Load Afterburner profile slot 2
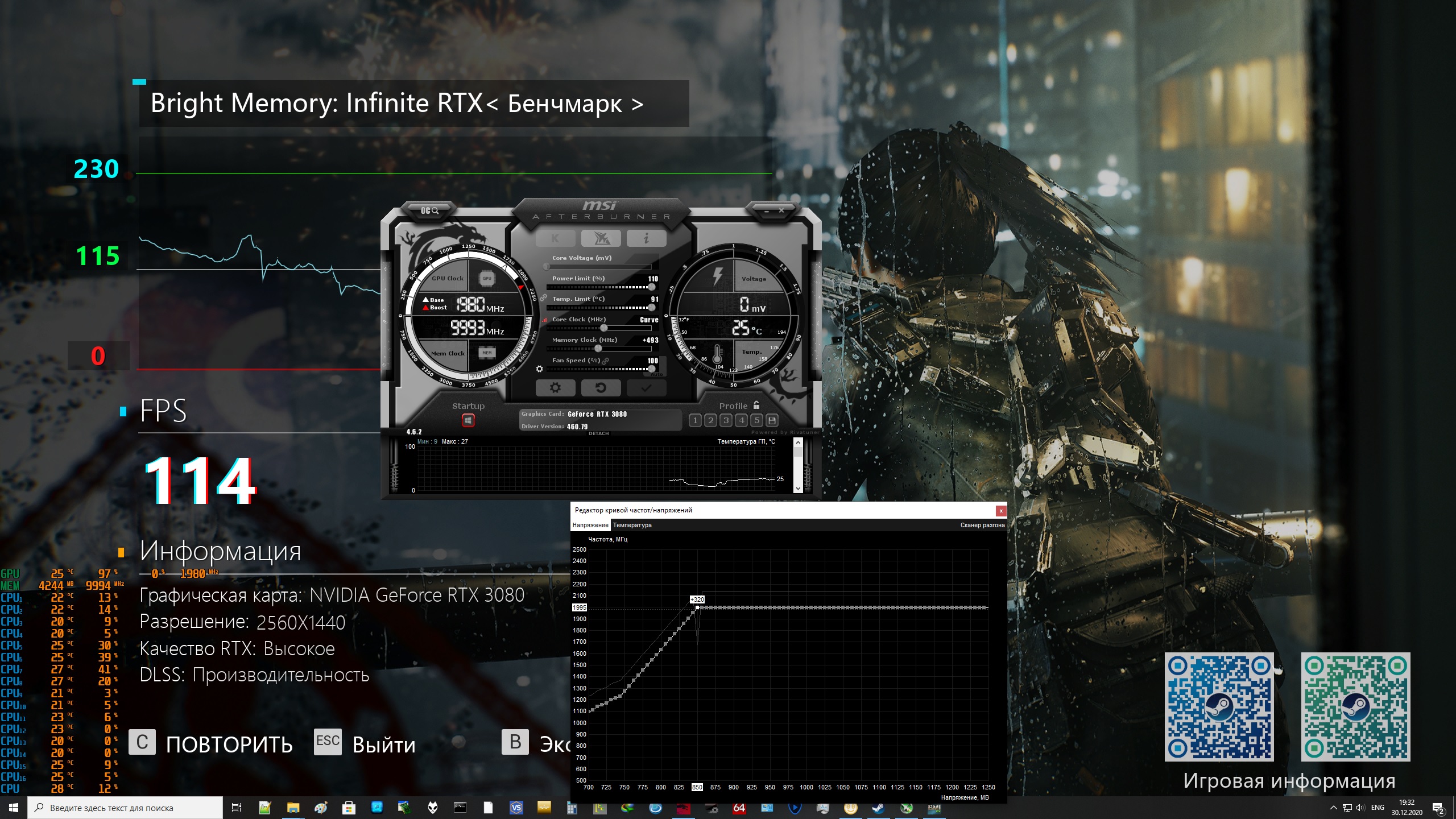1456x819 pixels. (x=710, y=420)
